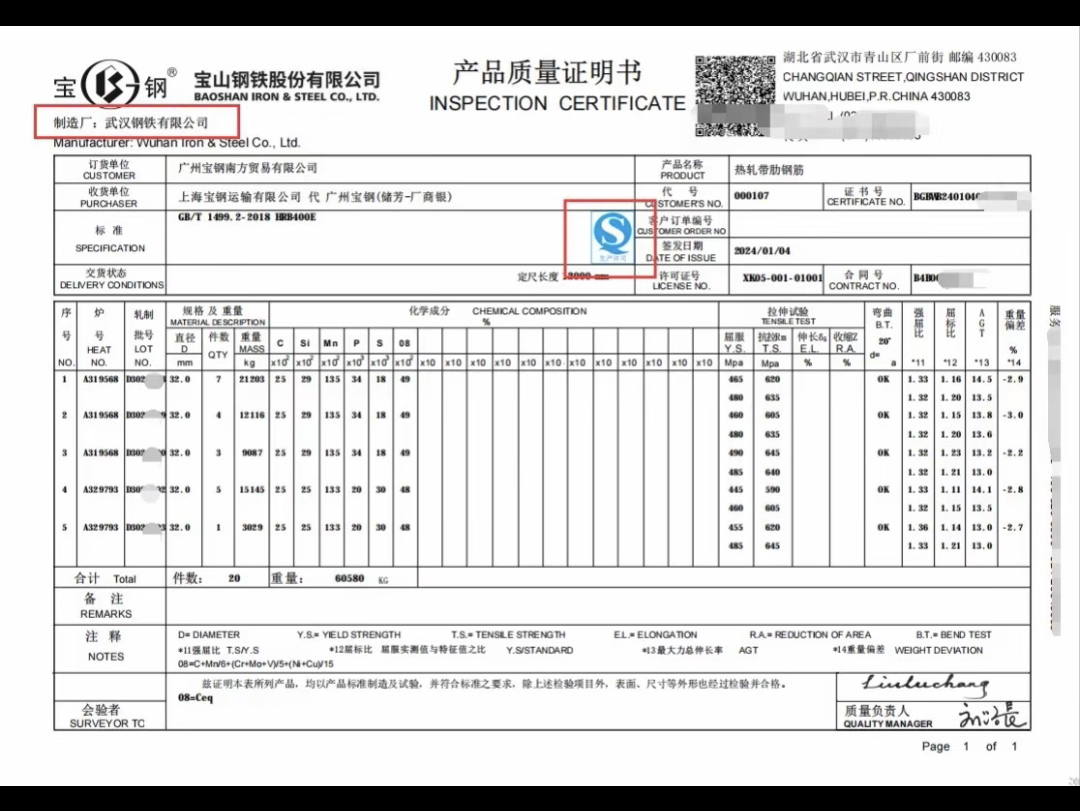This screenshot has width=1080, height=811.
Task: Click the purchaser value starting '上海宝钢运输有限公司'
Action: [x=315, y=197]
